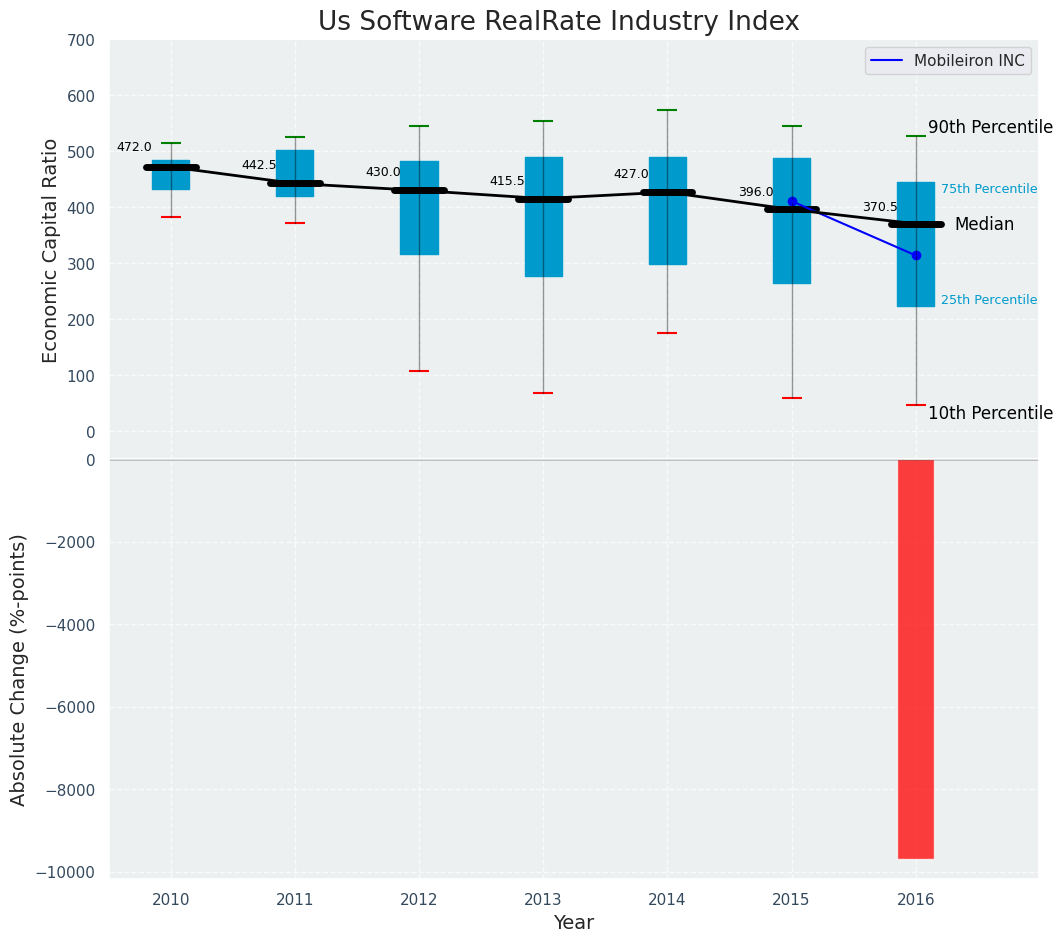
Task: Click the 2013 box plot bar
Action: (x=544, y=217)
